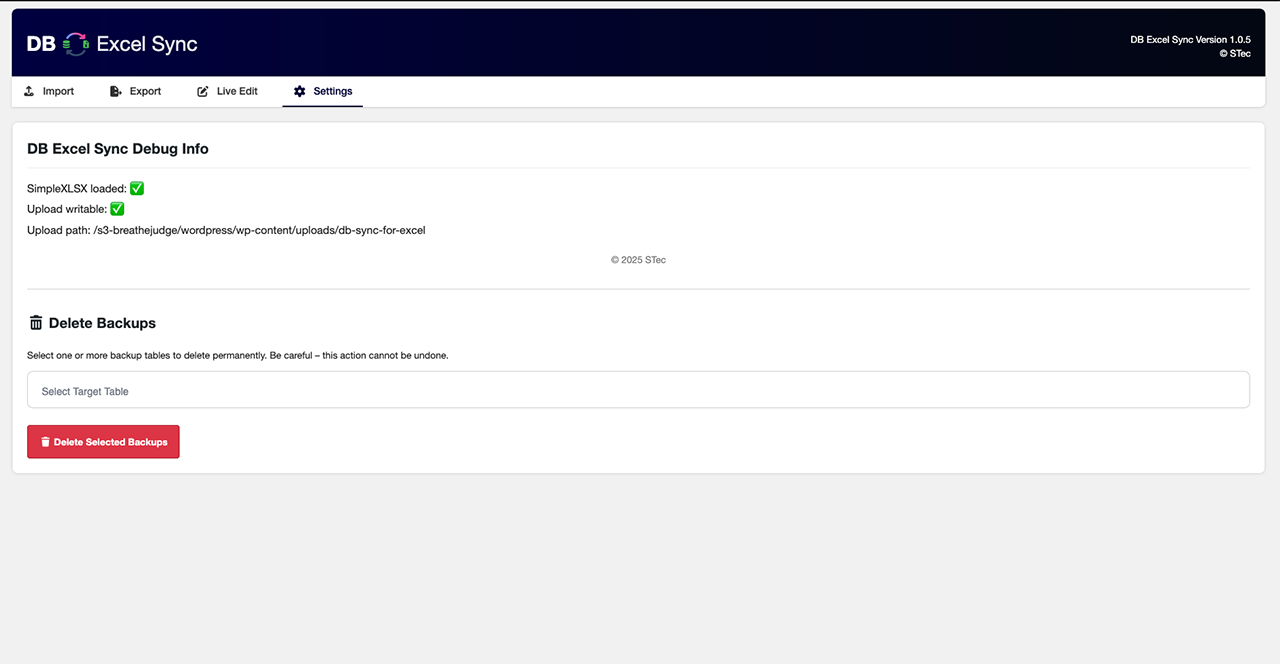Click the © 2025 STec footer text
Screen dimensions: 1280x664
pos(638,260)
